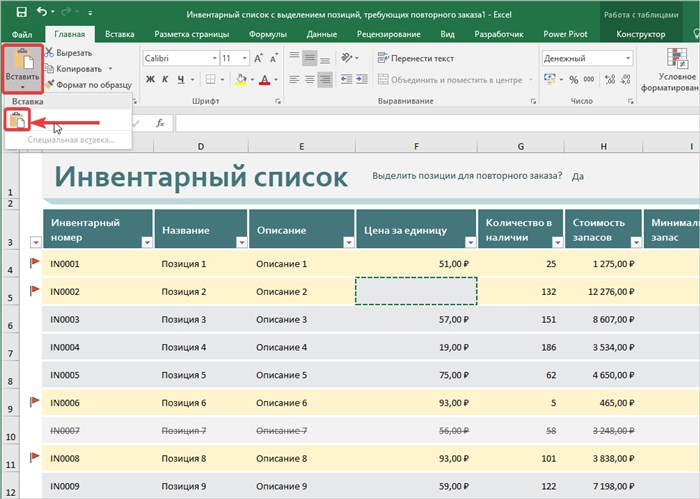
Task: Open Conditional Formatting (Условное форматирование)
Action: coord(671,70)
